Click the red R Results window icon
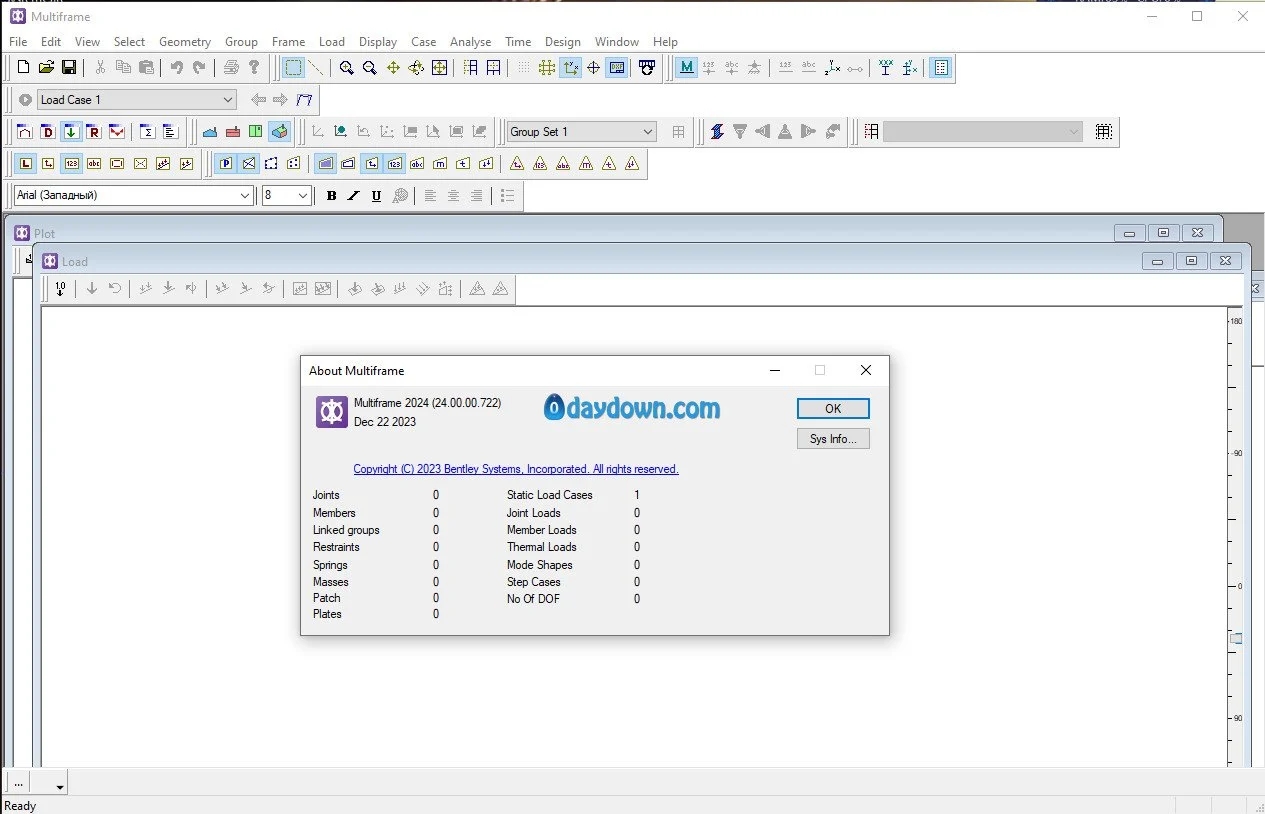The height and width of the screenshot is (814, 1265). [93, 132]
